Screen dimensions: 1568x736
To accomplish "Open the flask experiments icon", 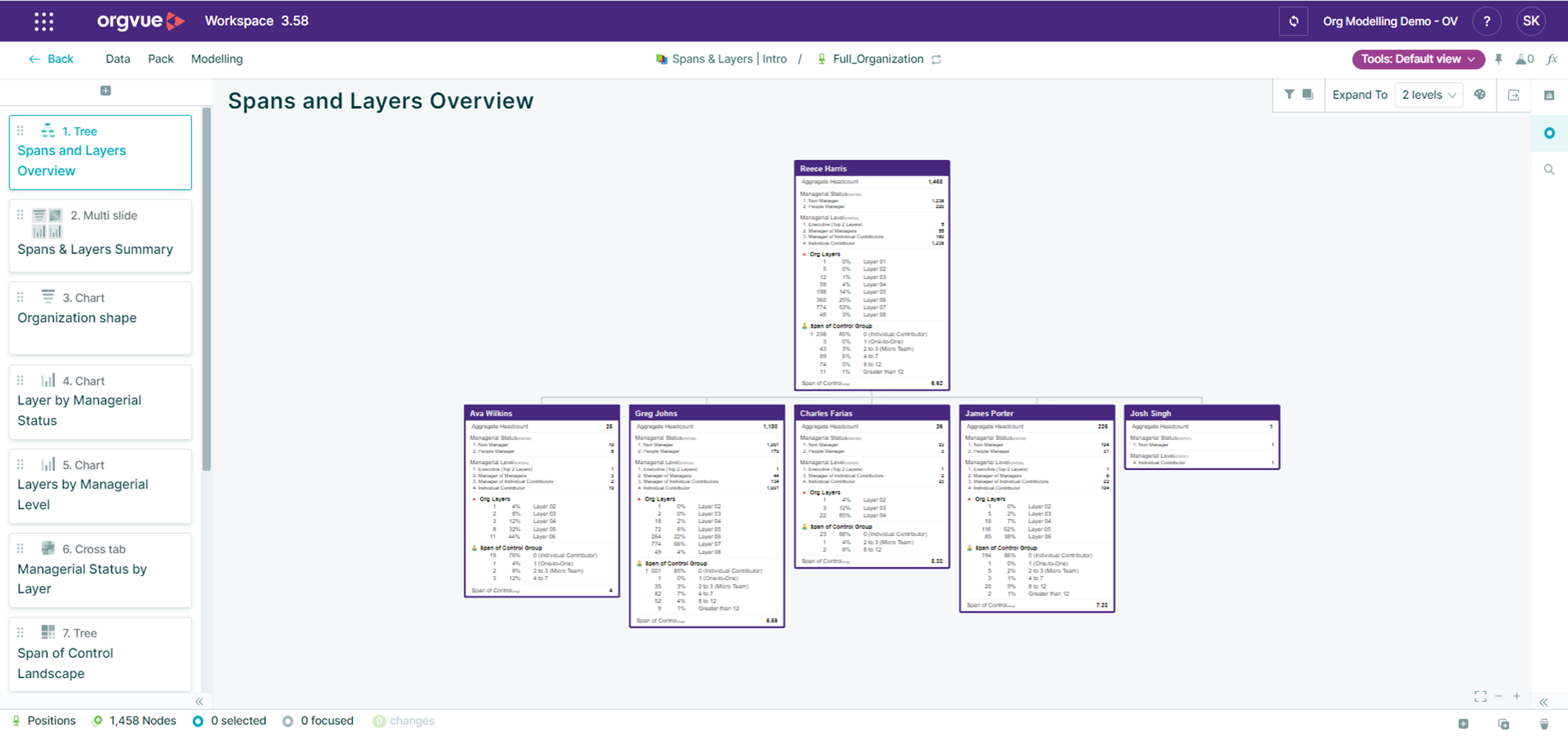I will click(1525, 59).
